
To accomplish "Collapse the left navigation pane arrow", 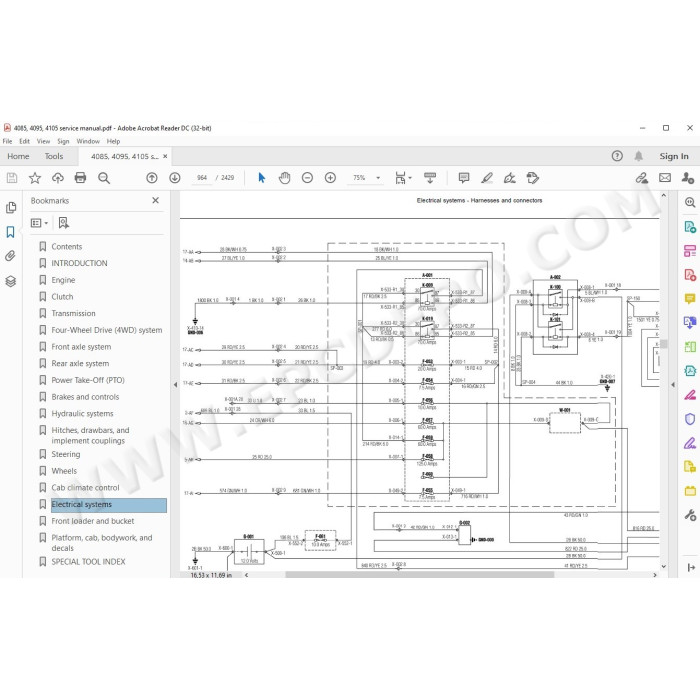I will [175, 384].
